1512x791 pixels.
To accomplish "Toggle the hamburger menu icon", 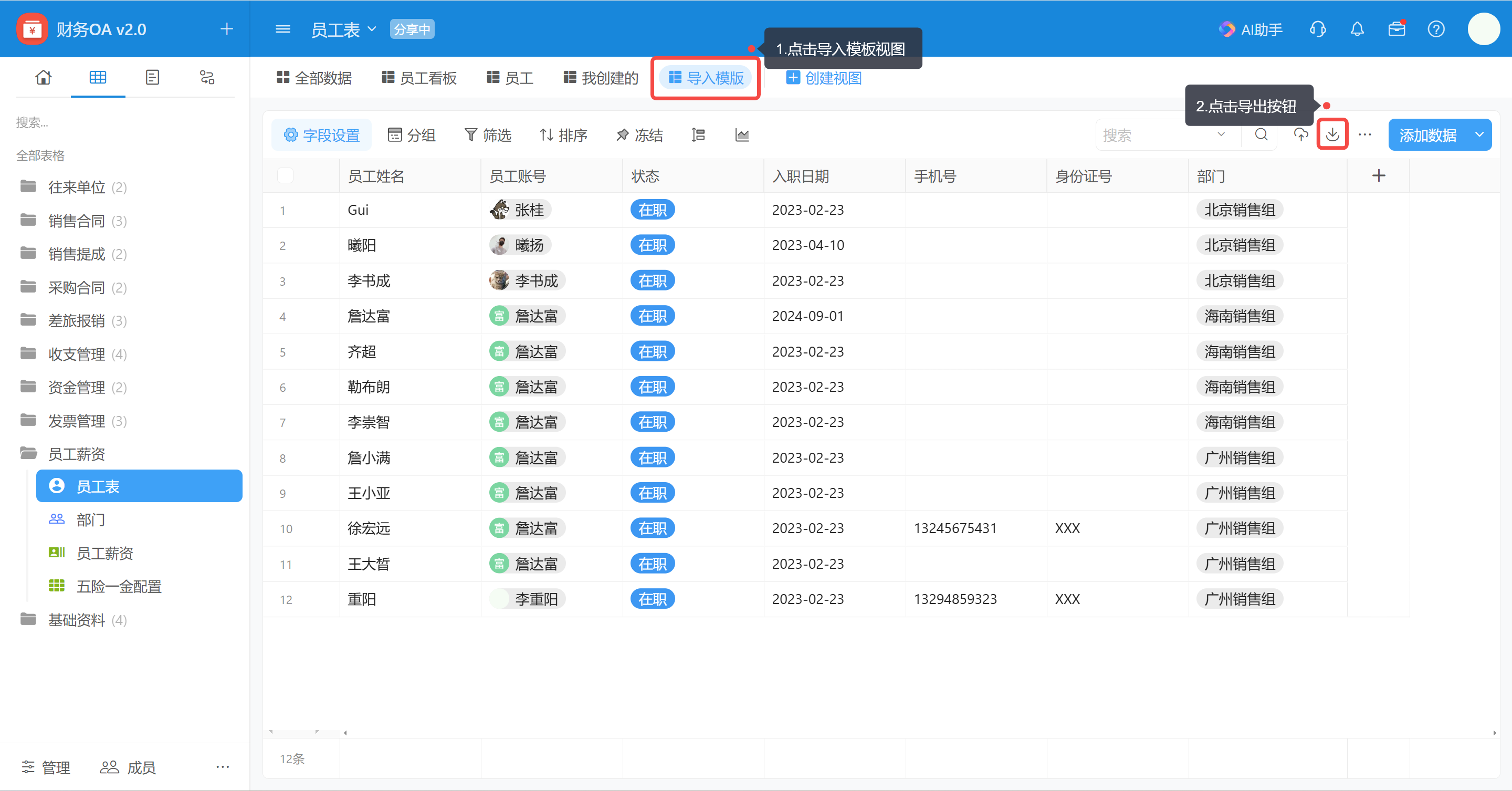I will 283,29.
